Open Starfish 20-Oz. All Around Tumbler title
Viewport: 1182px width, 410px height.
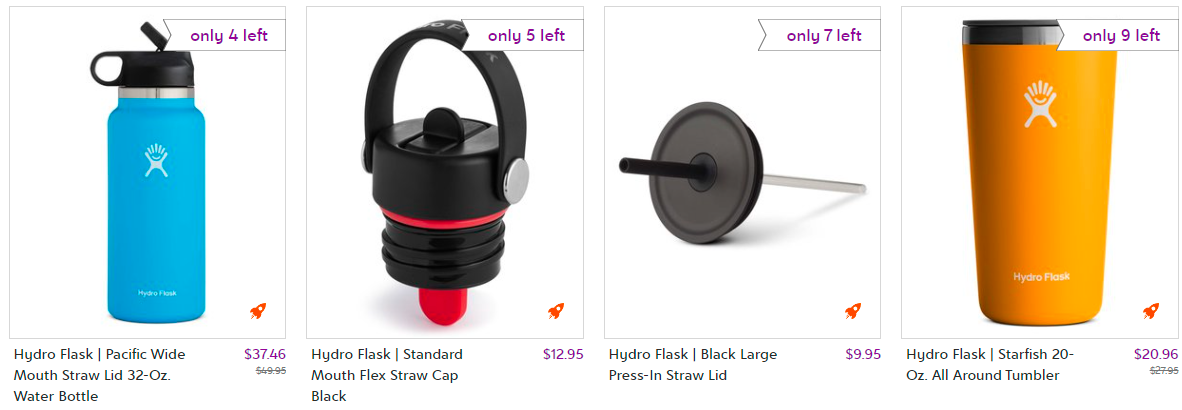click(x=990, y=365)
